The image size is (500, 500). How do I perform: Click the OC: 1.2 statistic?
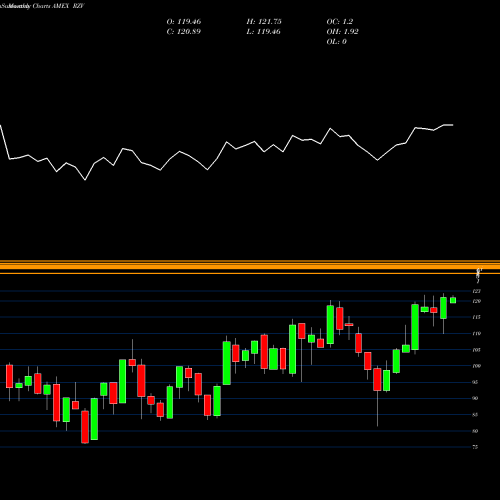pyautogui.click(x=340, y=22)
